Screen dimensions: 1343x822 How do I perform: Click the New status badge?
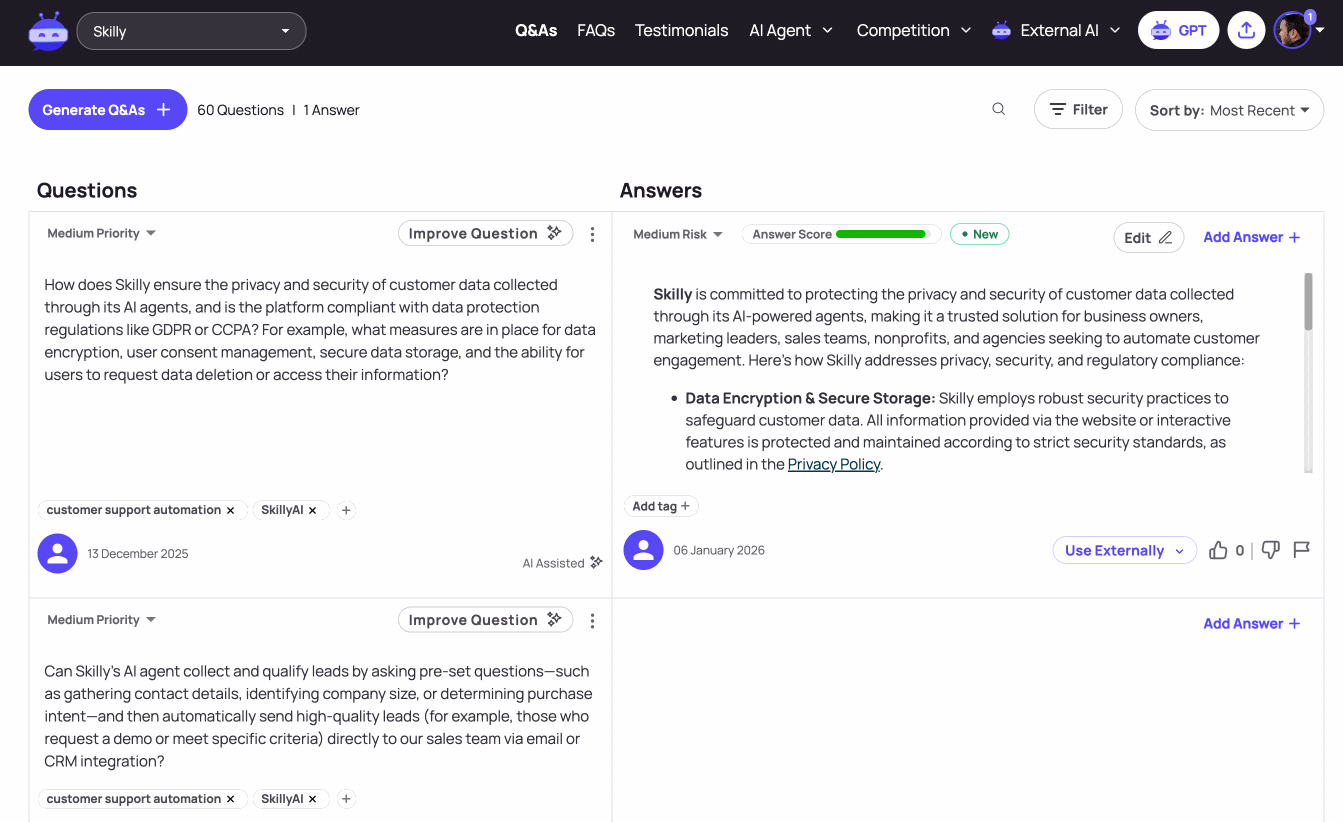(x=980, y=234)
